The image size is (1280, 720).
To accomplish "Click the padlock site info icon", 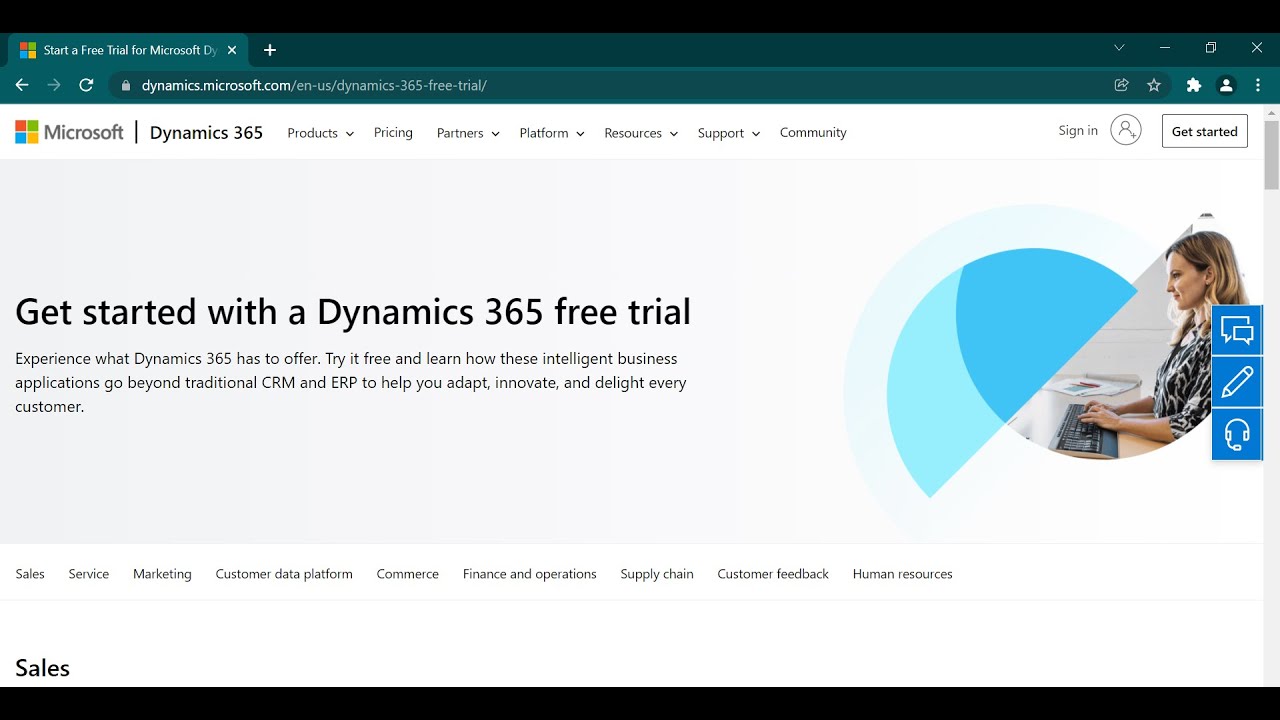I will (126, 86).
